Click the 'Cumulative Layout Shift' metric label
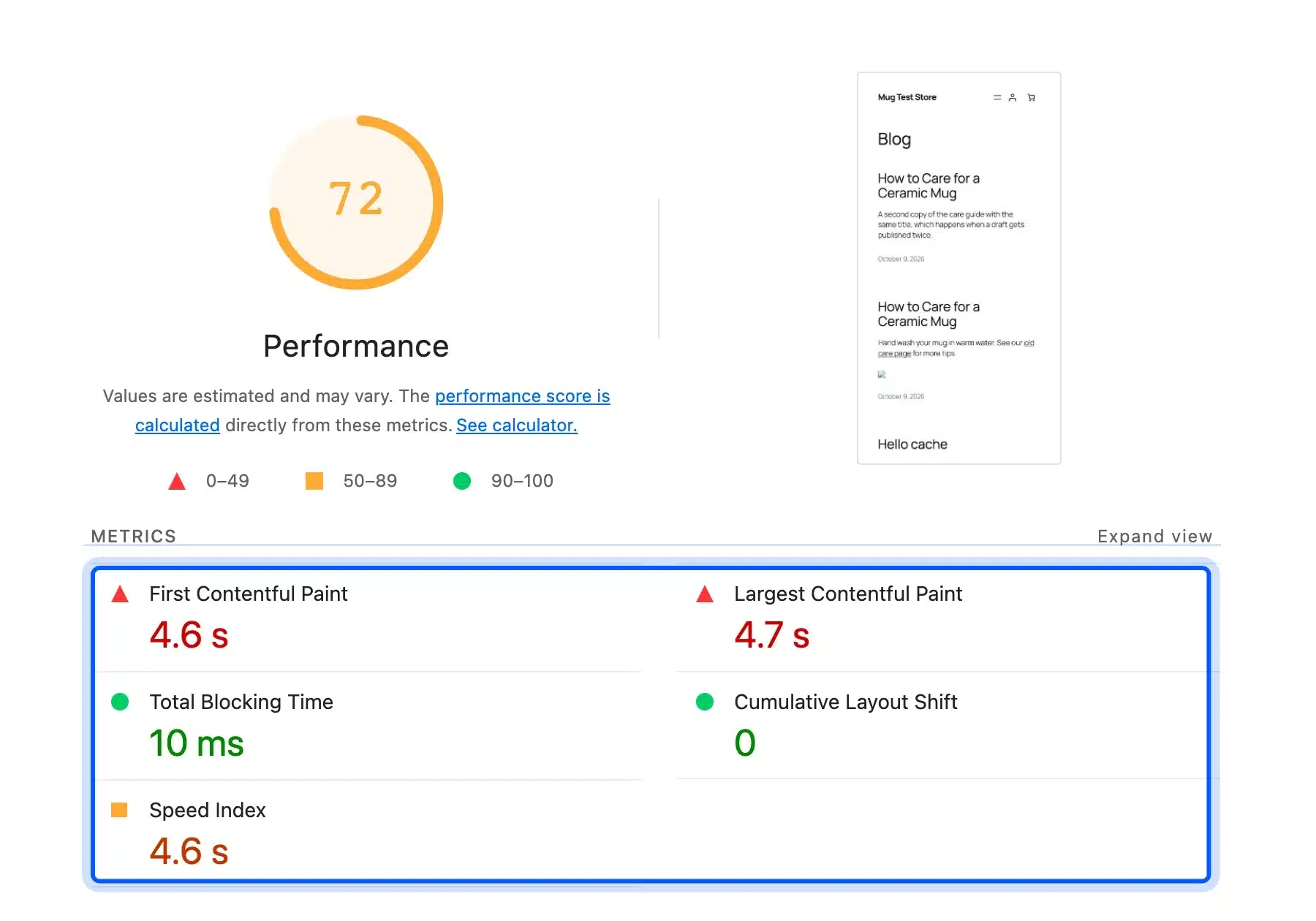 point(846,702)
